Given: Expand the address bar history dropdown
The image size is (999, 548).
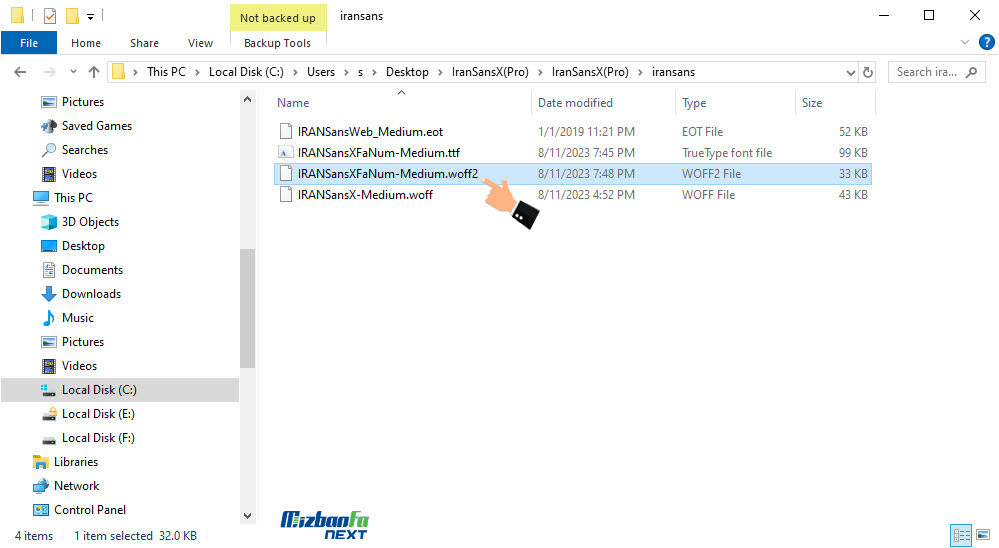Looking at the screenshot, I should tap(850, 73).
